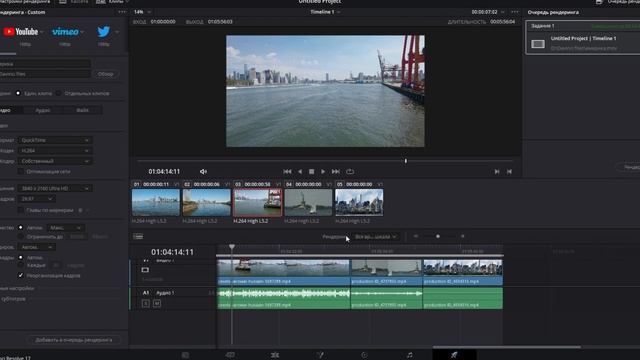Viewport: 640px width, 360px height.
Task: Select the single clip radio button
Action: [18, 93]
